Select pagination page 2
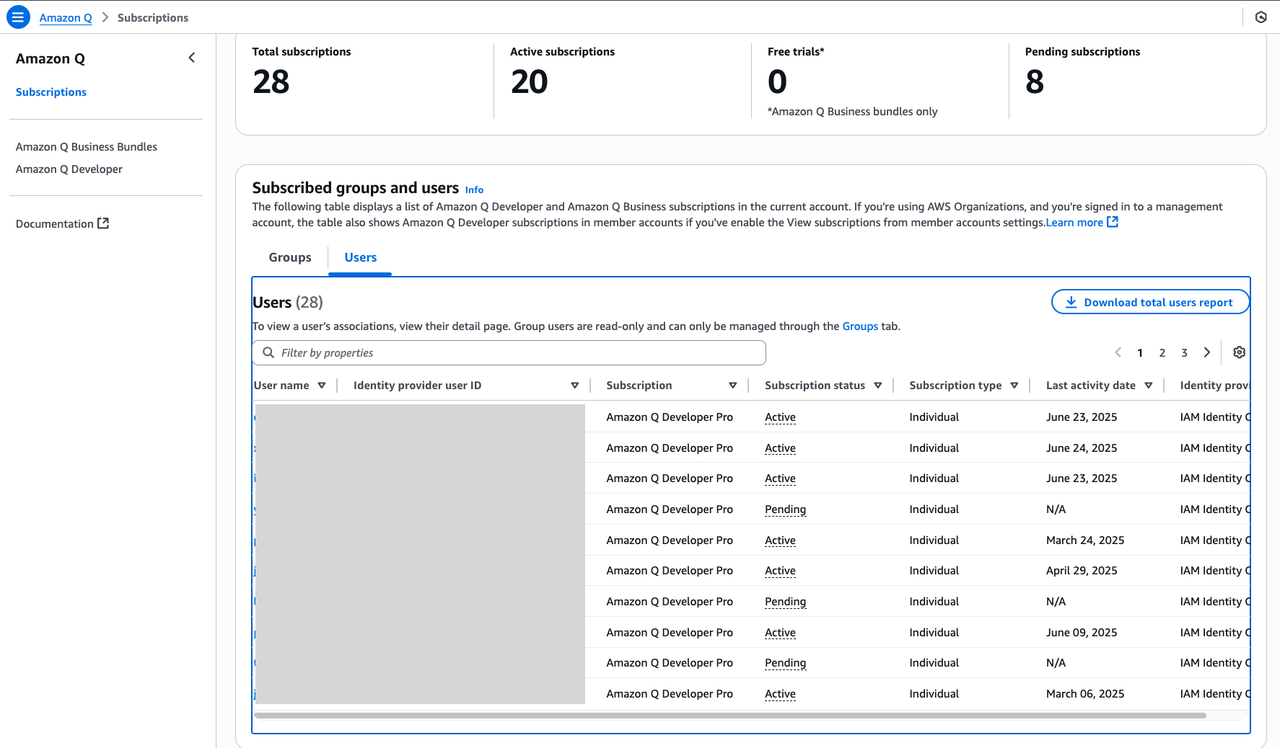 click(x=1162, y=353)
